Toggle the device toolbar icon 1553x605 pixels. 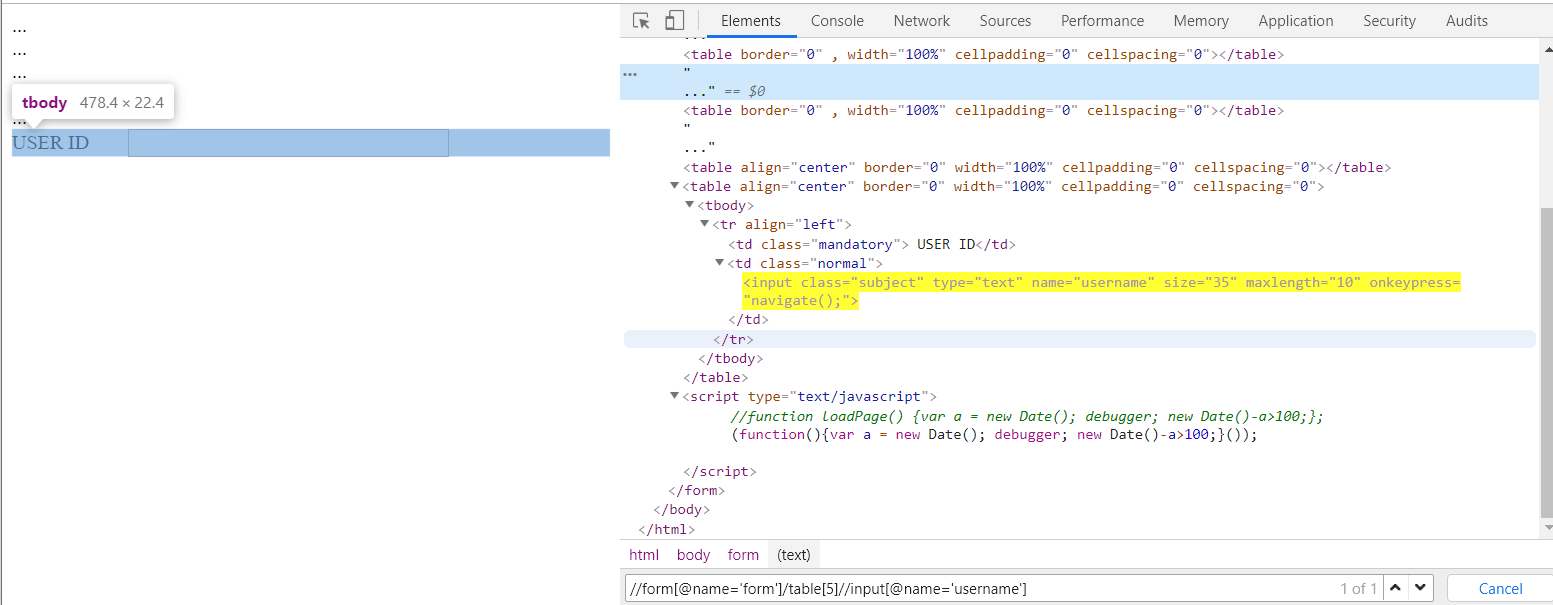674,21
